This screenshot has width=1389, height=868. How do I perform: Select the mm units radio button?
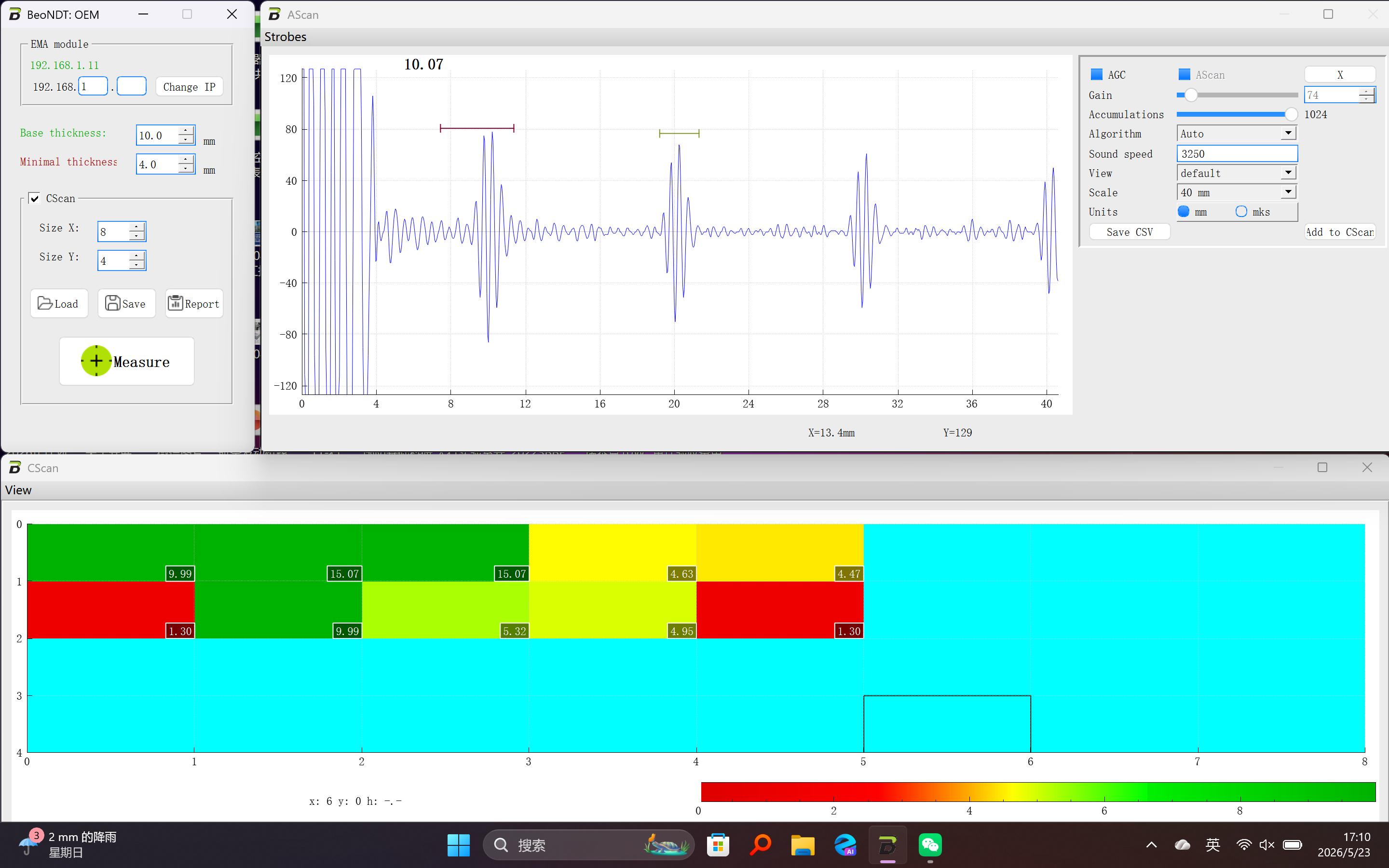tap(1184, 211)
